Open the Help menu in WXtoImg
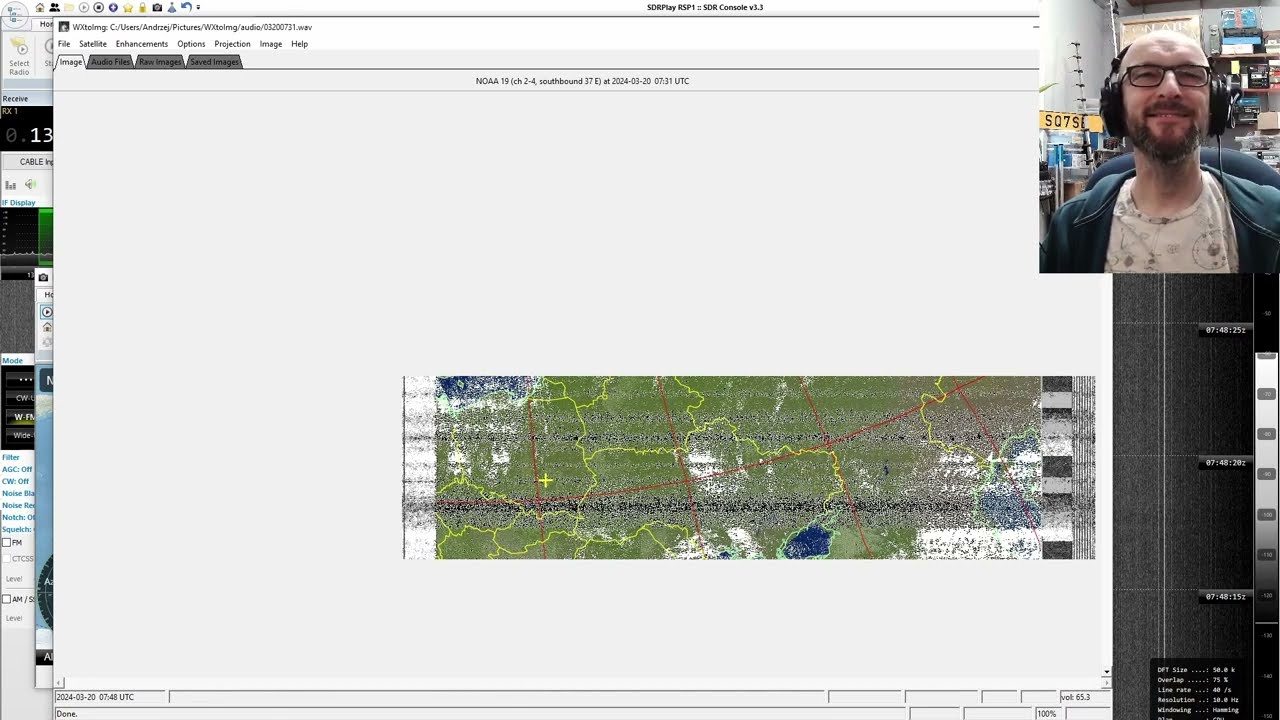Viewport: 1280px width, 720px height. pos(299,44)
